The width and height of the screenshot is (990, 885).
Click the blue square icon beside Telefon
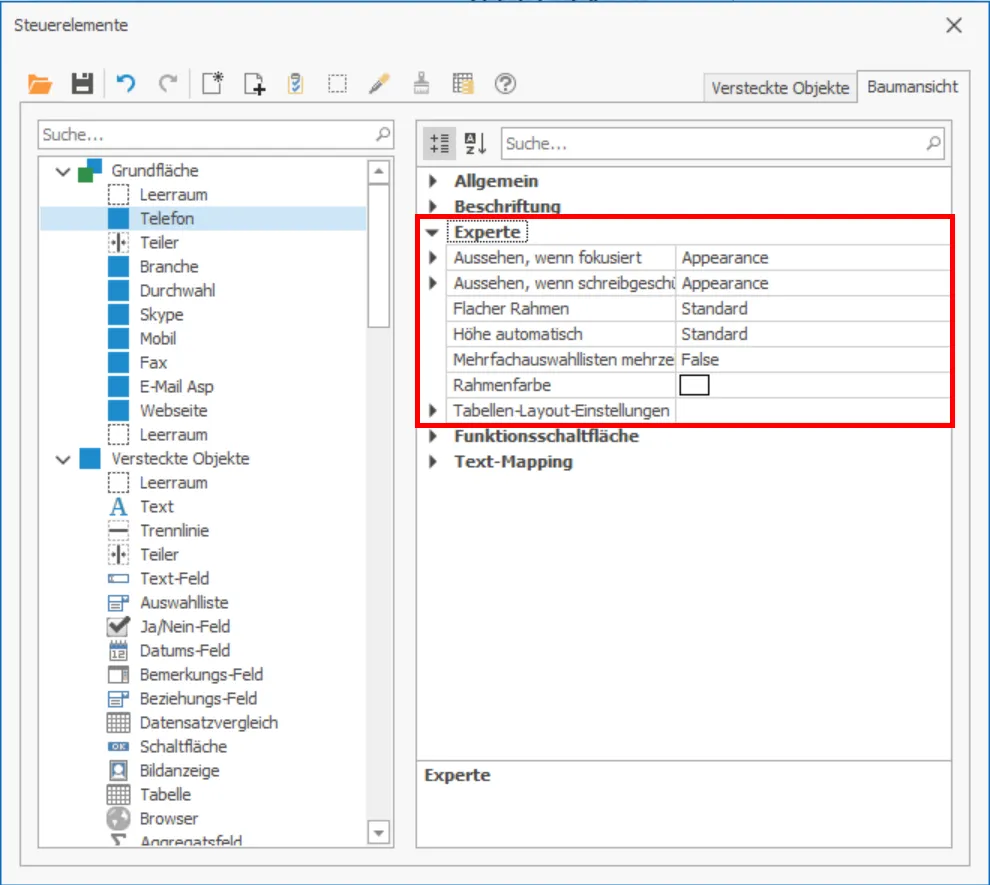118,218
